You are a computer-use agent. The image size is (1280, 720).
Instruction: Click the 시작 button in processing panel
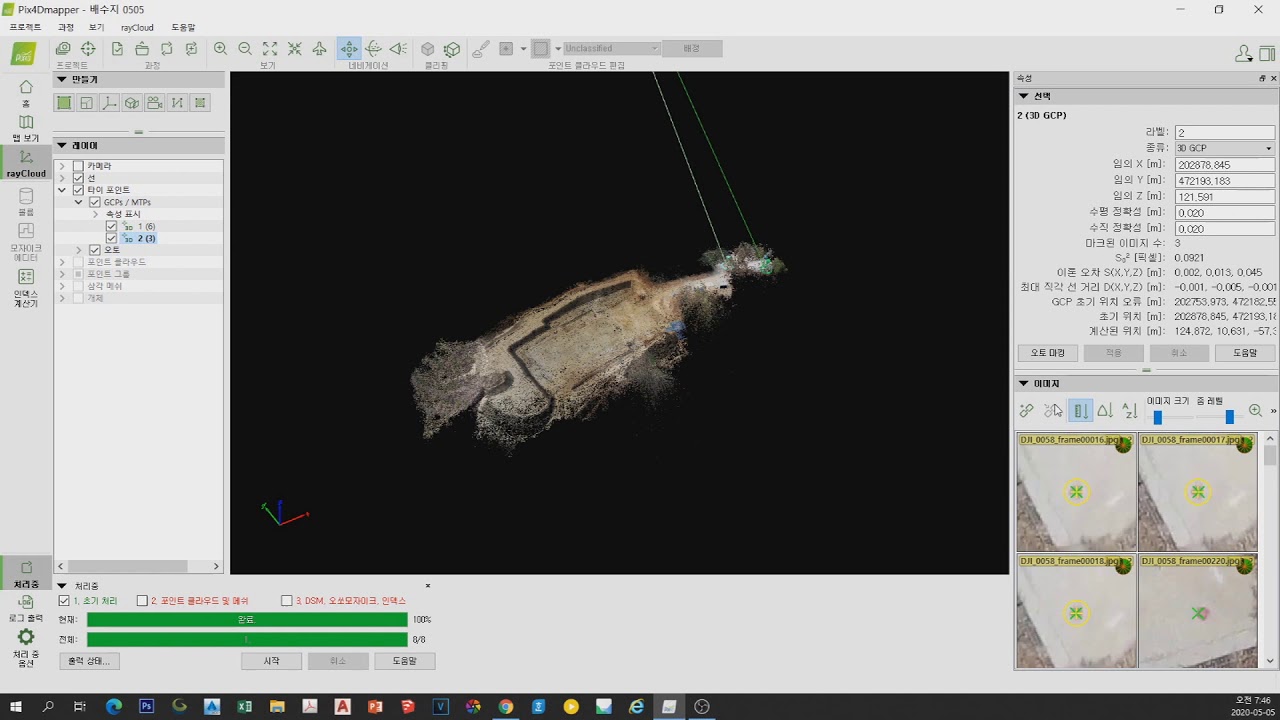pos(271,661)
